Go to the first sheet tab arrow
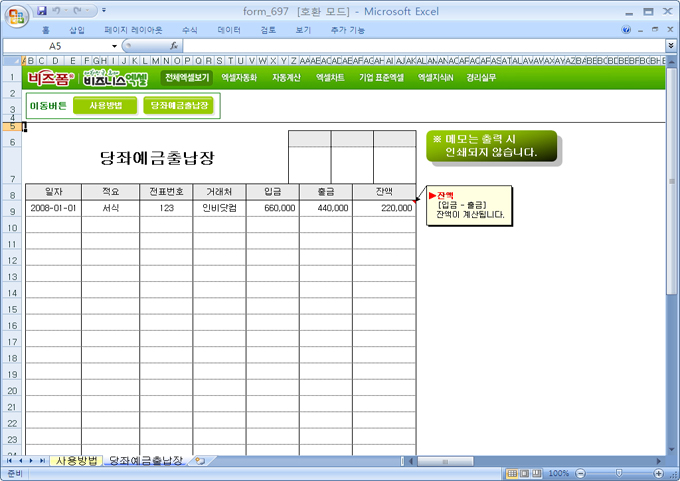The width and height of the screenshot is (680, 481). (x=10, y=461)
